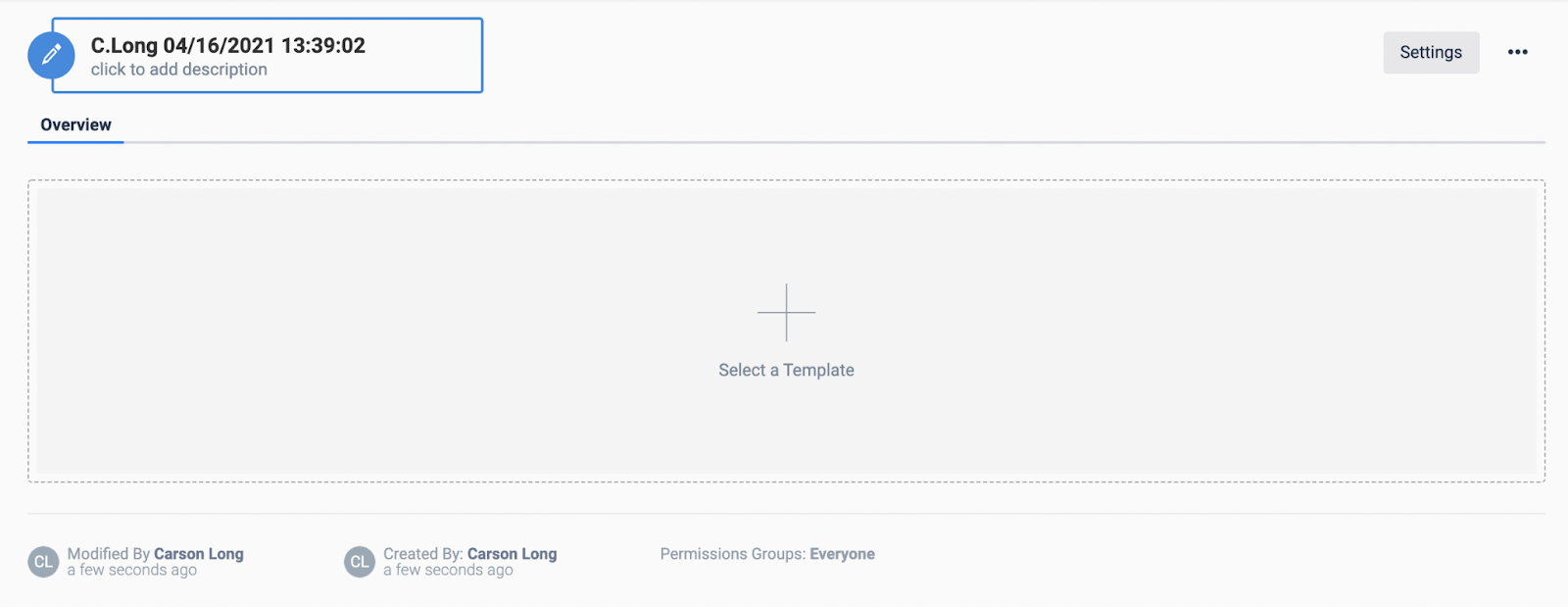Viewport: 1568px width, 607px height.
Task: Click the blue pencil edit icon
Action: point(51,56)
